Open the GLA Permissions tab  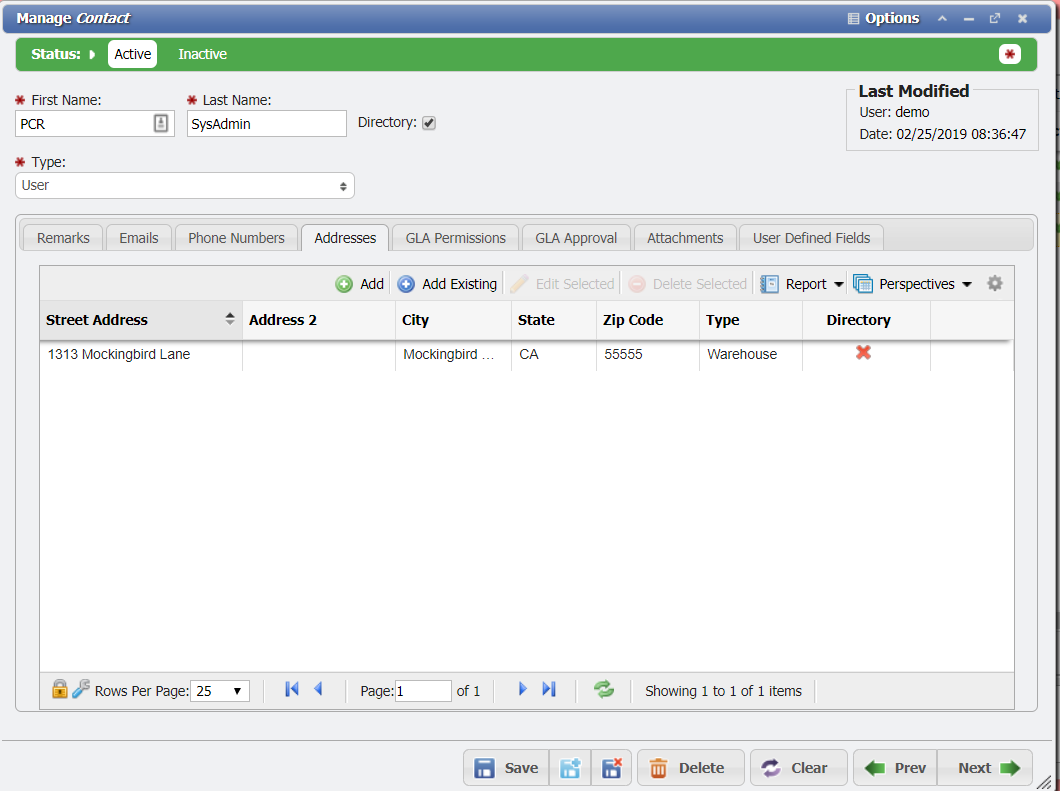coord(455,238)
